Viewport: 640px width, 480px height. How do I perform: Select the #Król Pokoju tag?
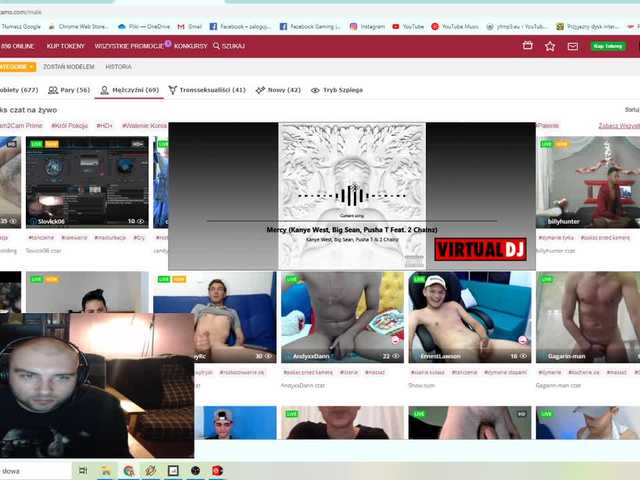click(x=69, y=125)
